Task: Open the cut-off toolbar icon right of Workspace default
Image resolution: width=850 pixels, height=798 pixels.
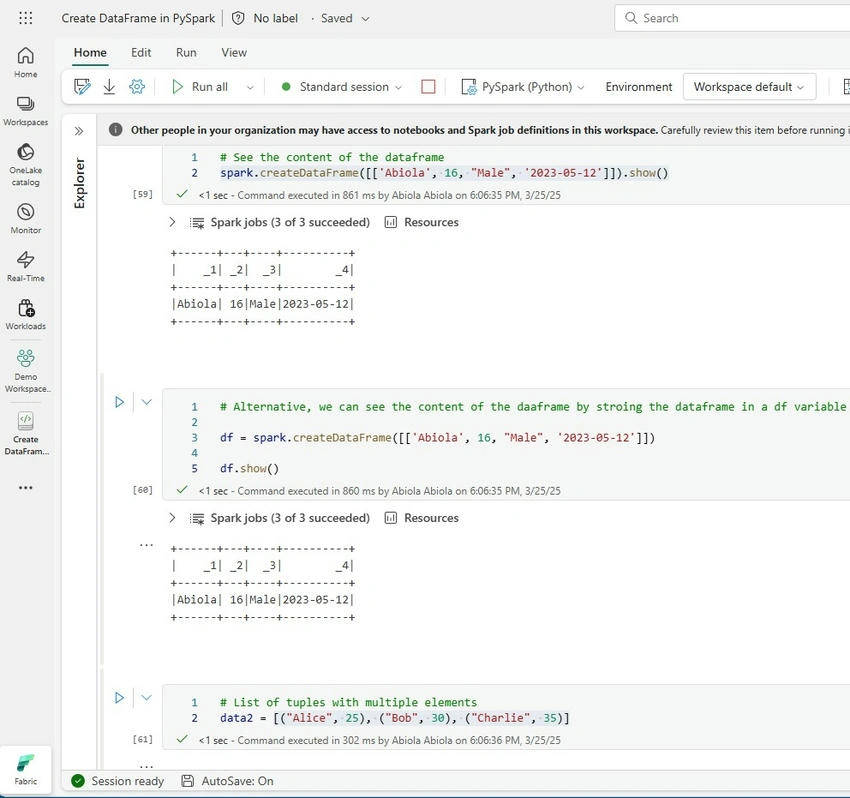Action: pos(846,87)
